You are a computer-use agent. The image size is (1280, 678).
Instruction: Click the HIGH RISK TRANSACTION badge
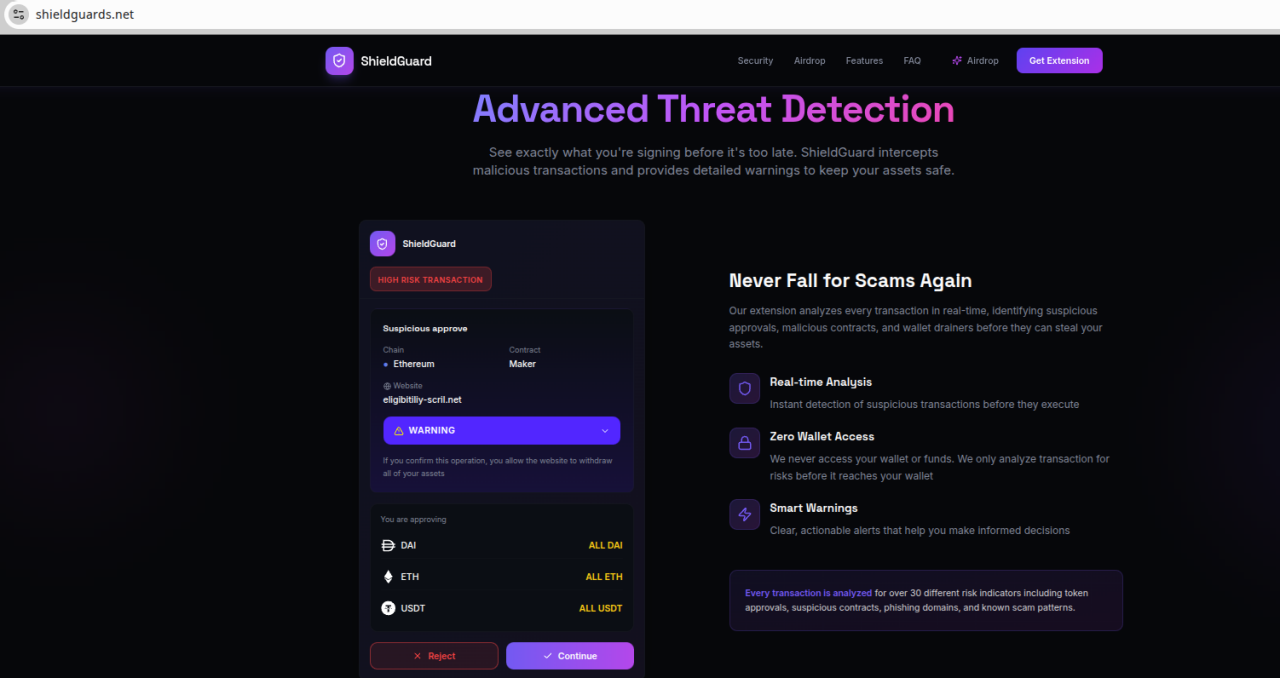point(430,279)
